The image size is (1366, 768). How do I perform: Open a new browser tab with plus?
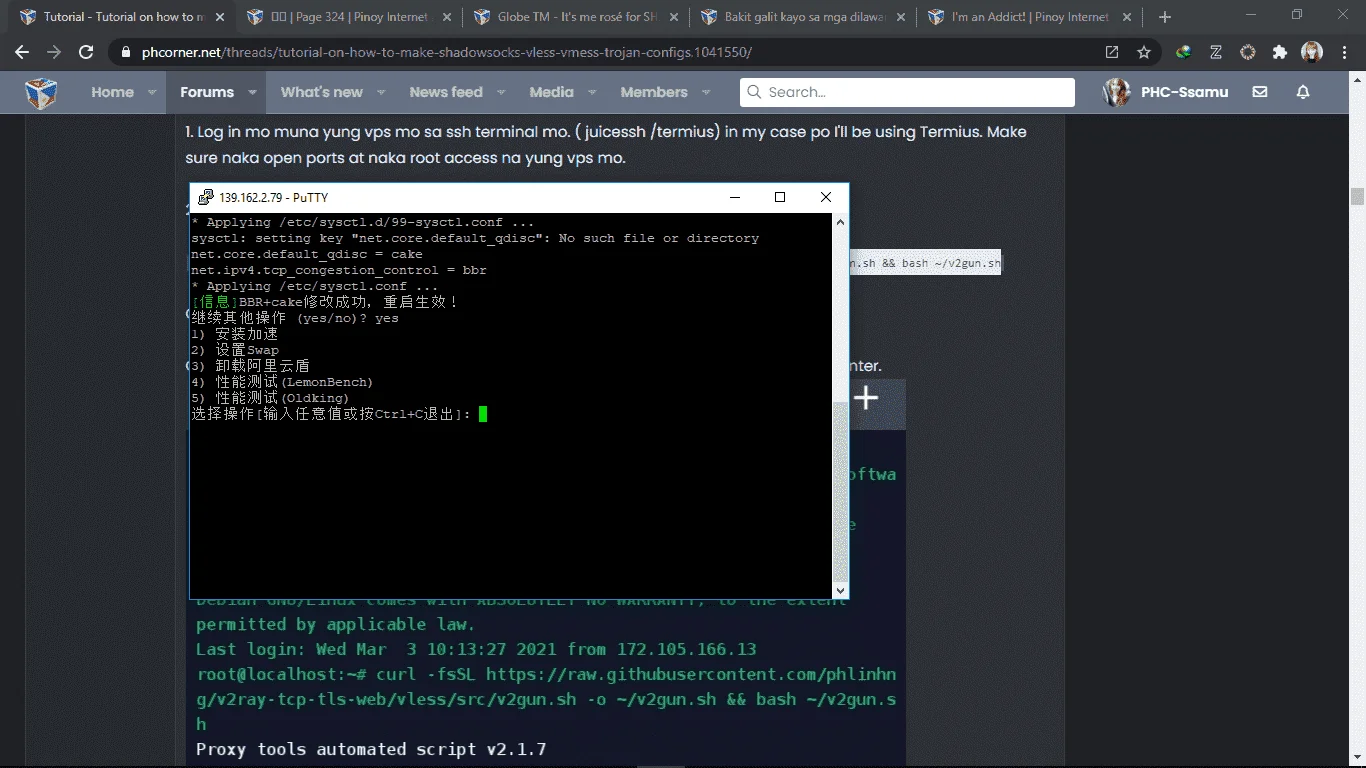click(1165, 17)
